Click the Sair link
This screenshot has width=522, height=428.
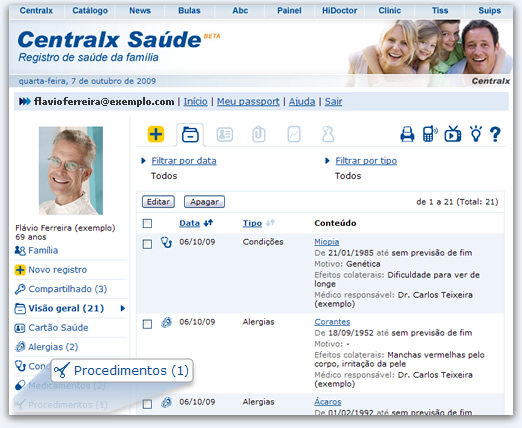point(333,101)
